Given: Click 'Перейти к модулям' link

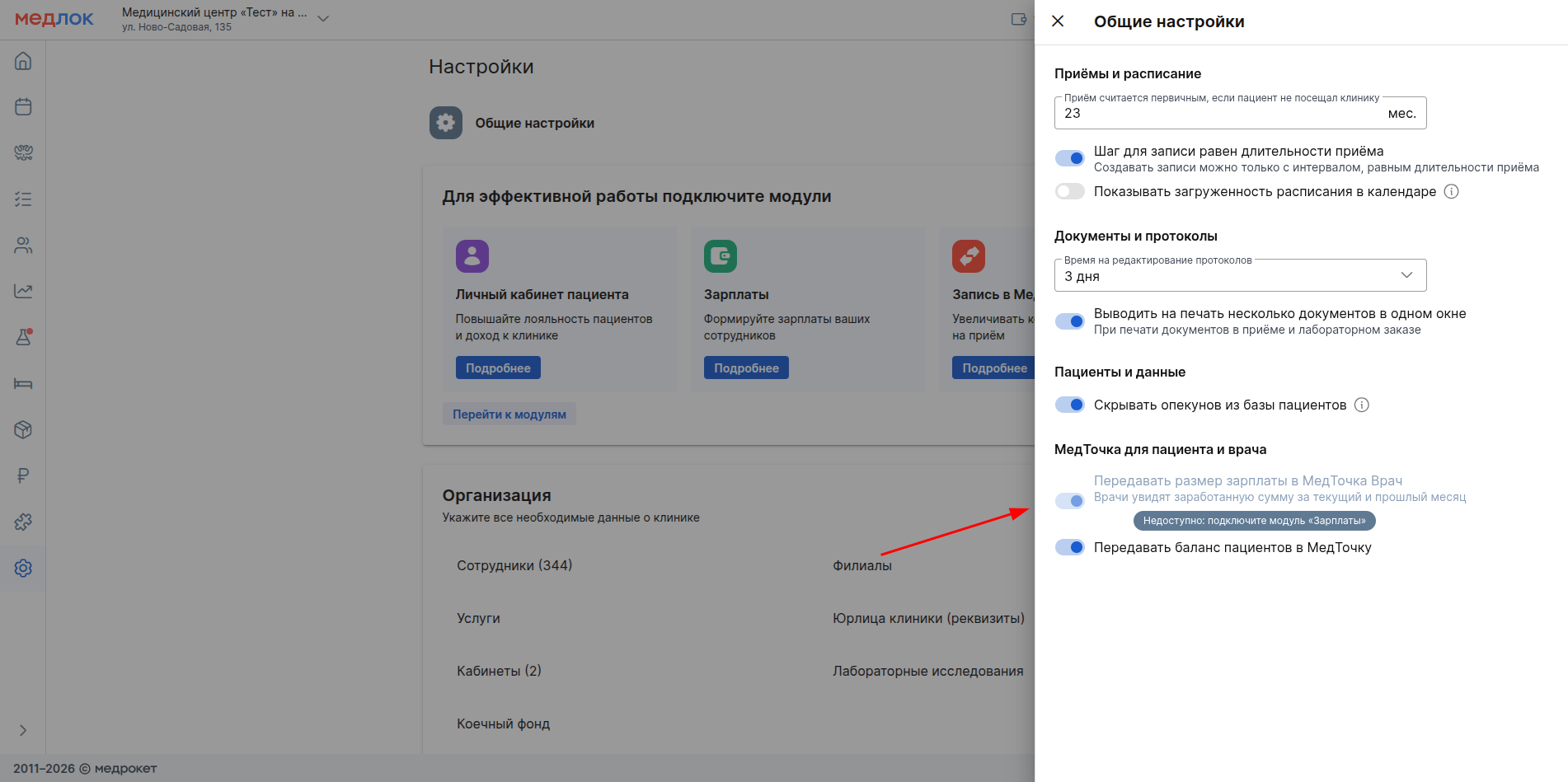Looking at the screenshot, I should pyautogui.click(x=509, y=414).
